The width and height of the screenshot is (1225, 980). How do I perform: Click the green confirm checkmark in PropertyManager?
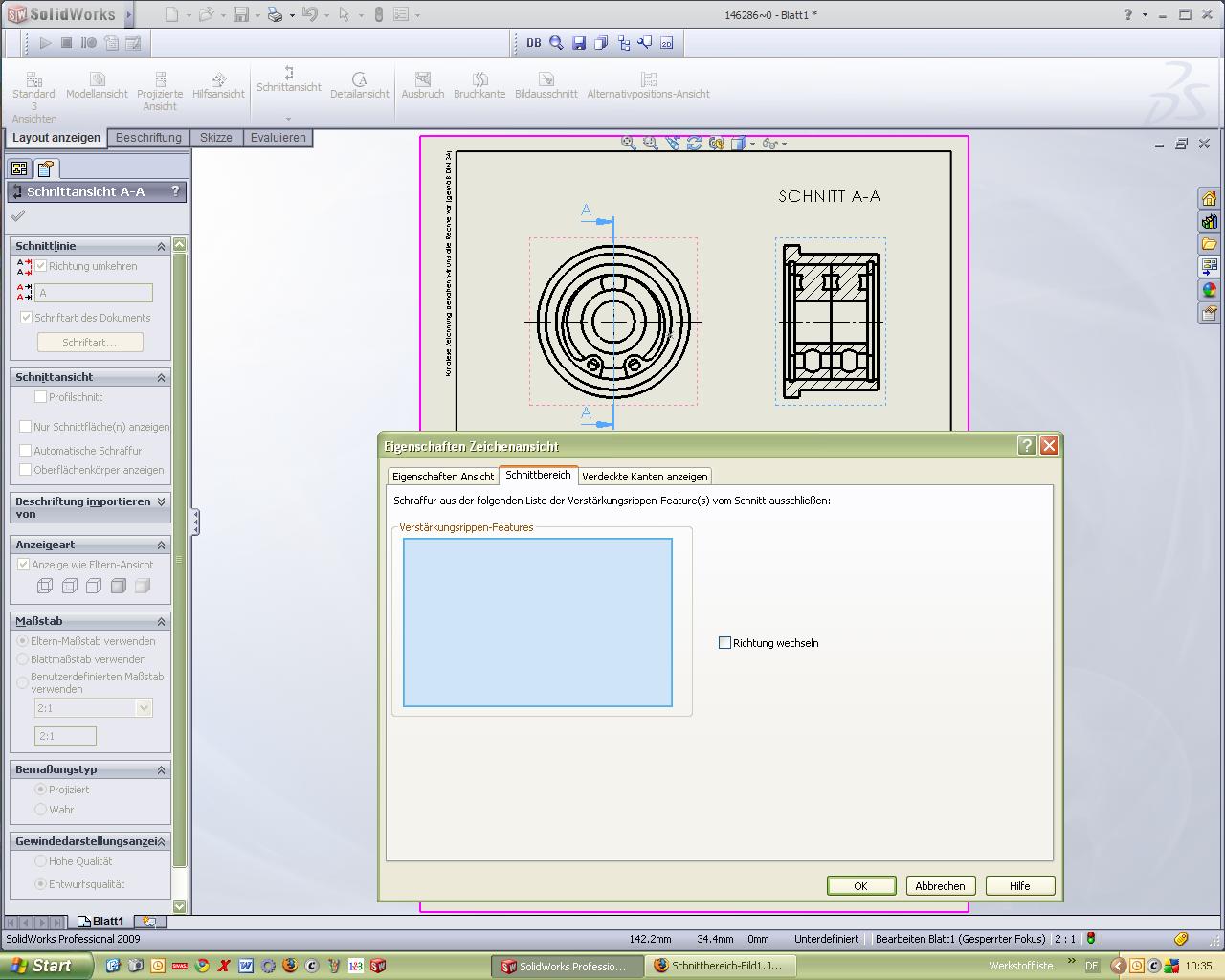click(x=18, y=216)
